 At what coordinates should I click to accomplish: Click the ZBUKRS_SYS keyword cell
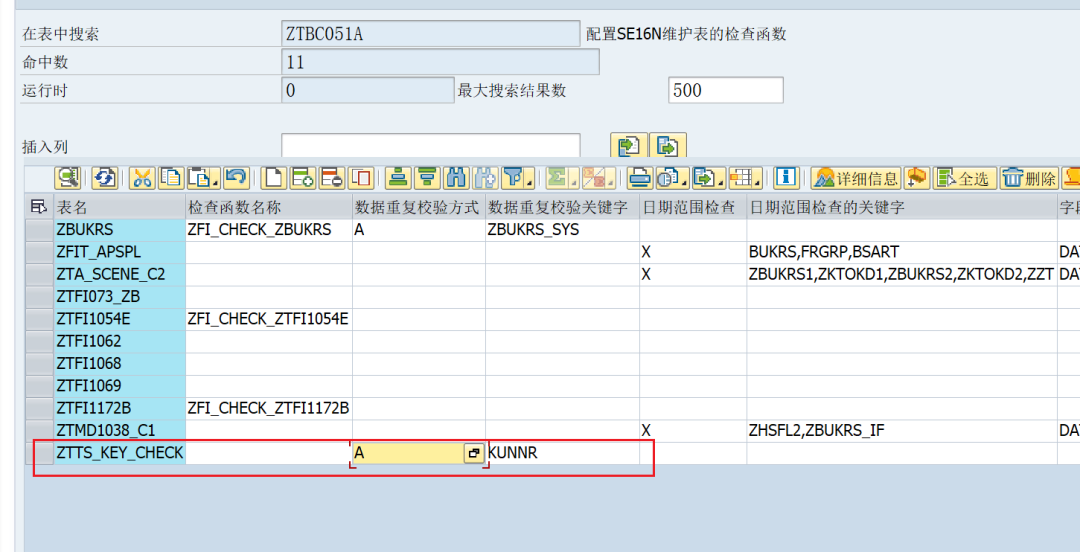pyautogui.click(x=562, y=230)
